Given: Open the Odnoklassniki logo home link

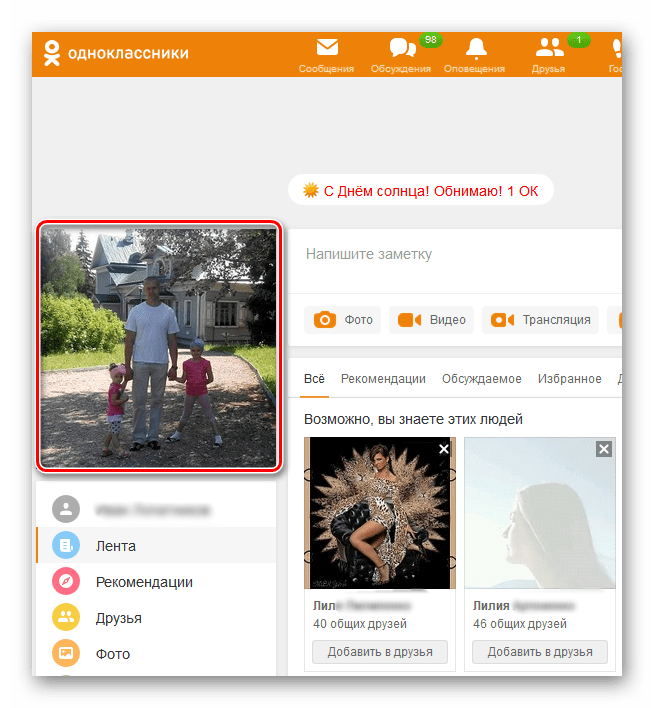Looking at the screenshot, I should tap(116, 53).
